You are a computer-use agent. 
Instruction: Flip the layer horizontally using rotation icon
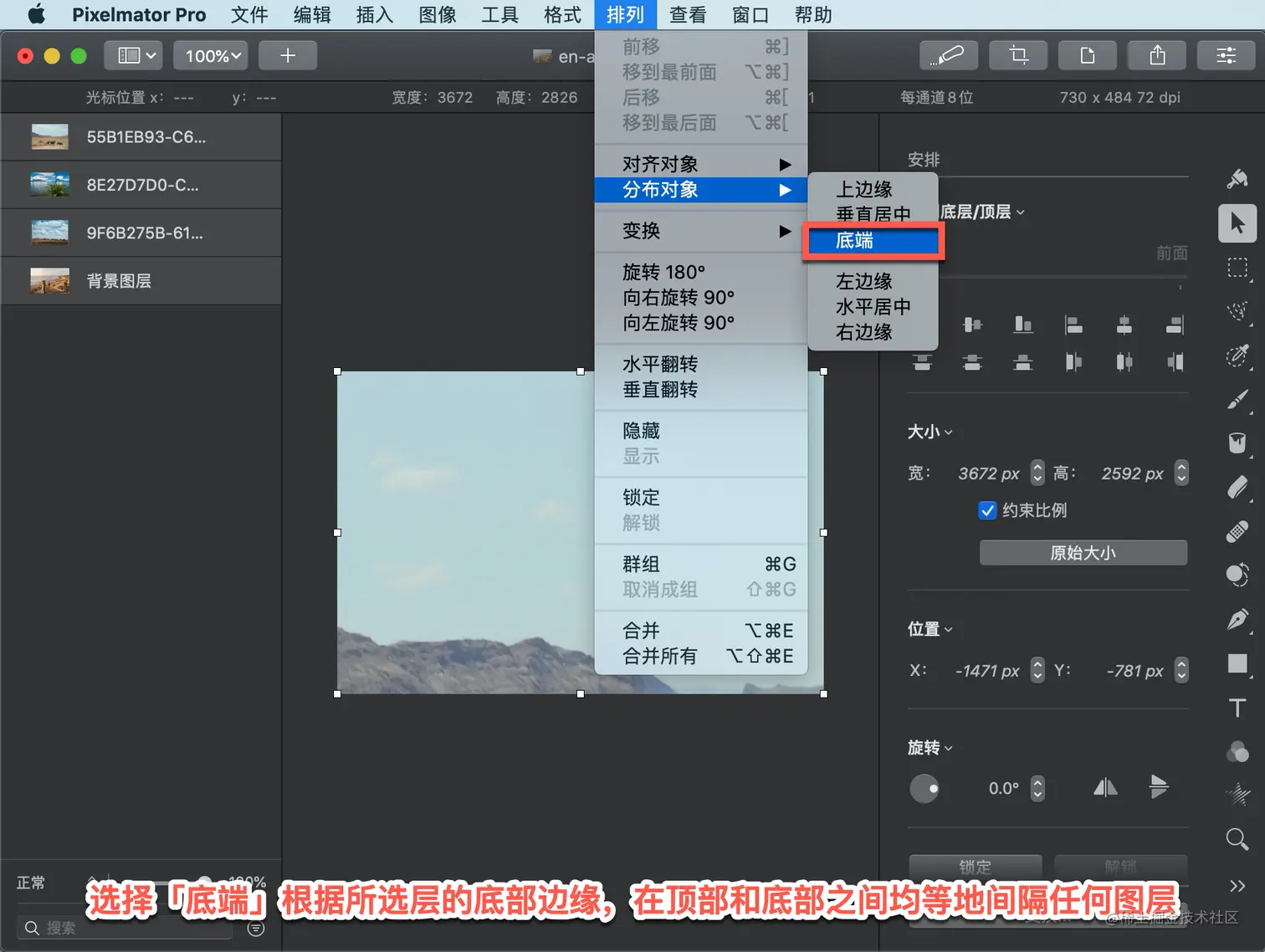(x=1105, y=787)
